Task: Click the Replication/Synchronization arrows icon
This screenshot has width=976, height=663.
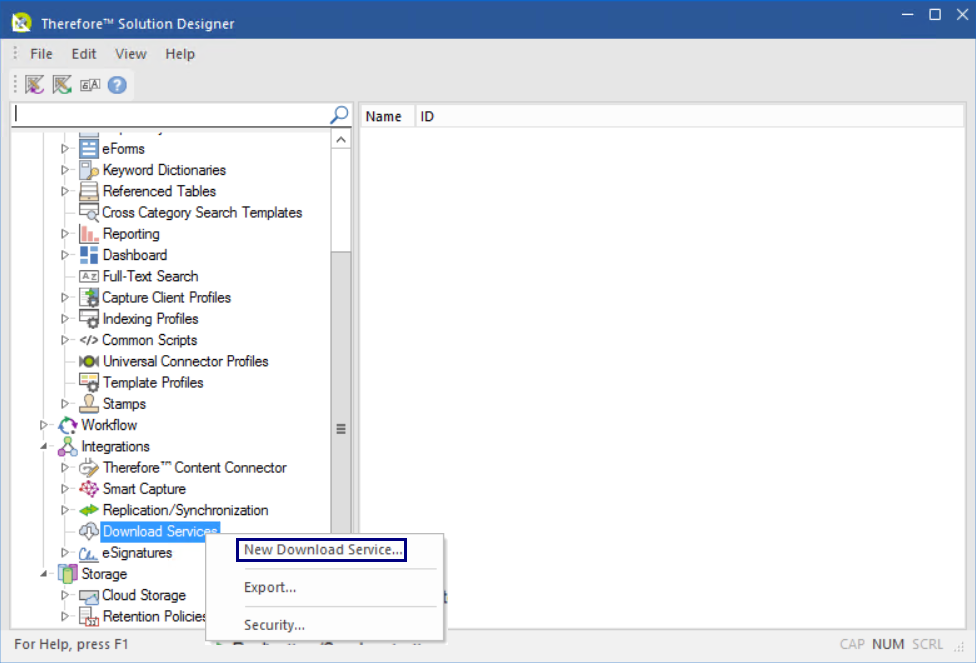Action: (x=89, y=510)
